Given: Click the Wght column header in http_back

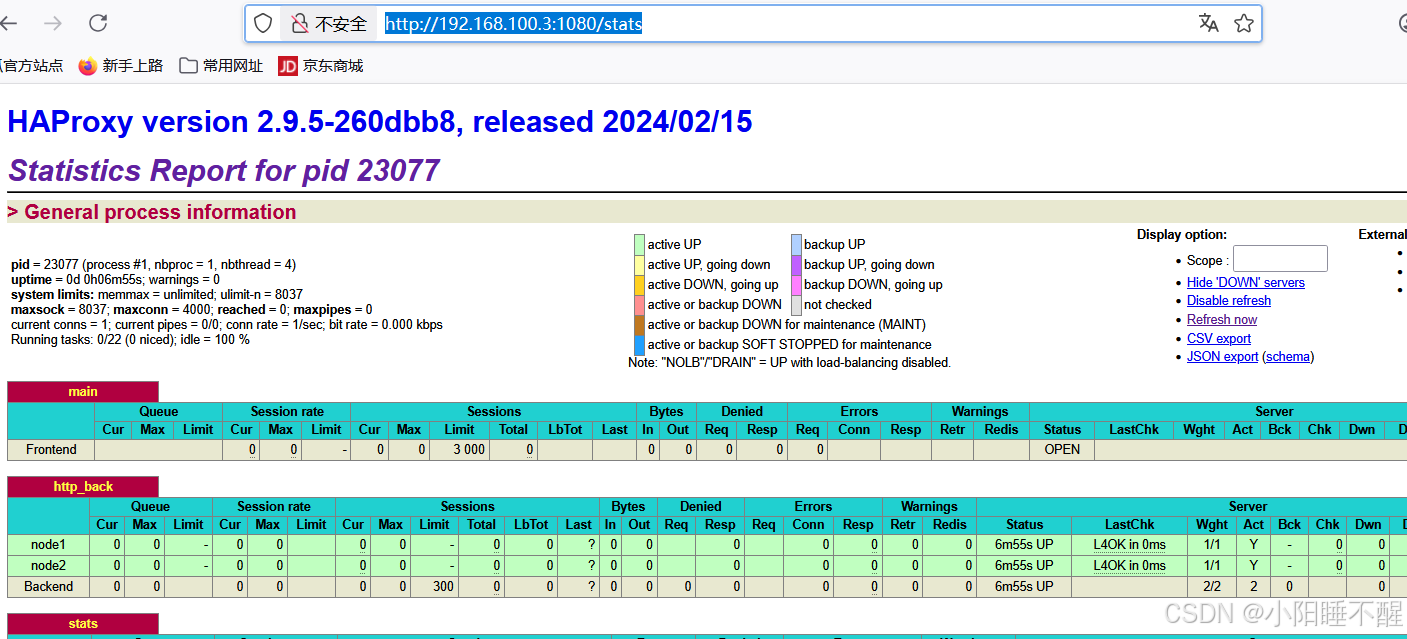Looking at the screenshot, I should [1212, 525].
